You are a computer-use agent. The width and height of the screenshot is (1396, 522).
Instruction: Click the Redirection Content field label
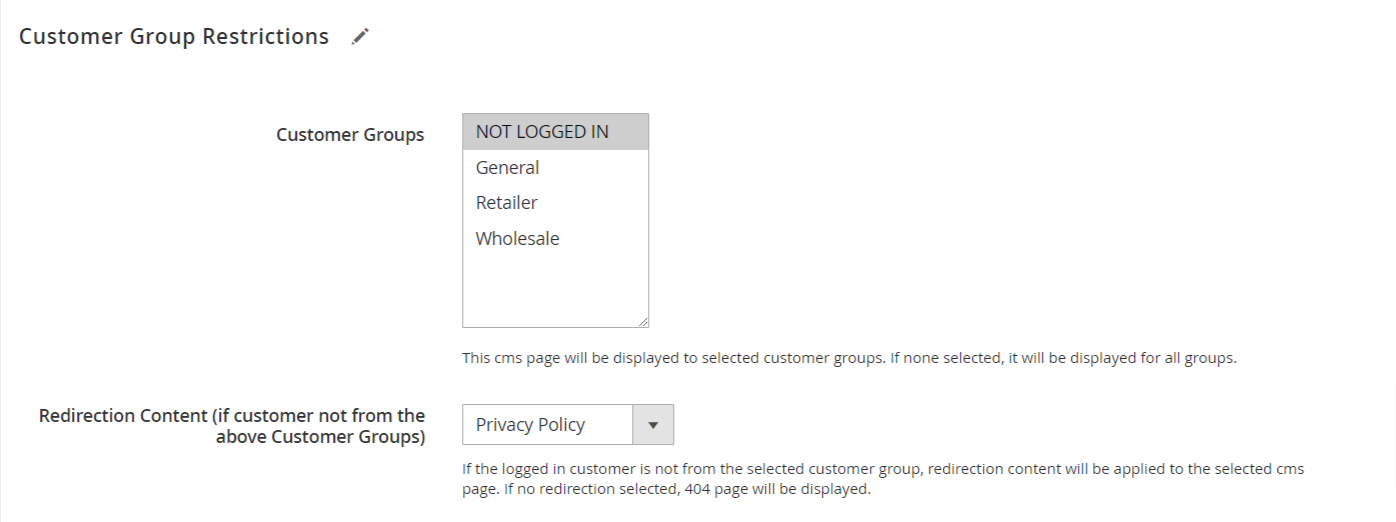[232, 425]
